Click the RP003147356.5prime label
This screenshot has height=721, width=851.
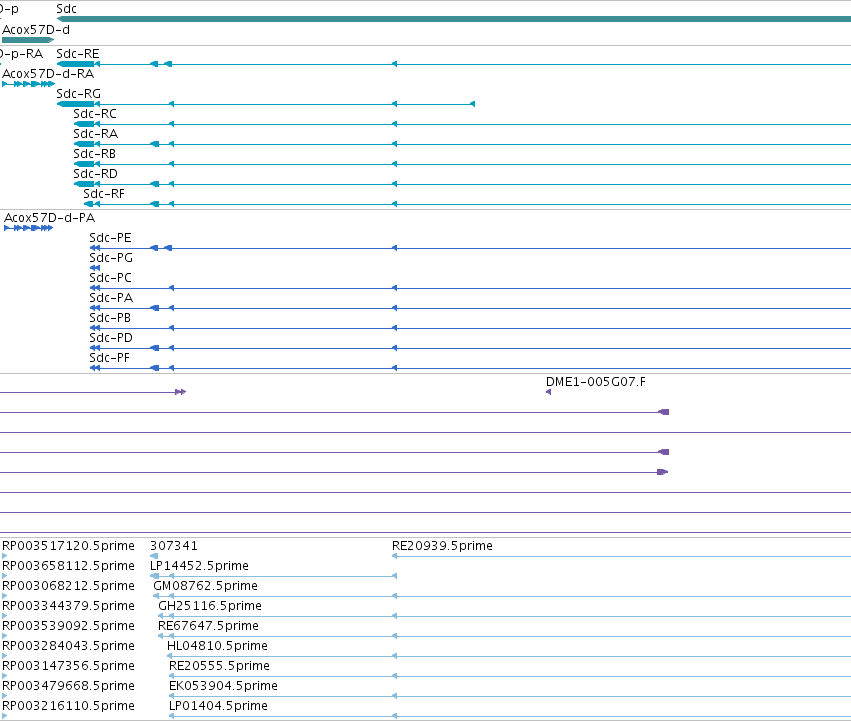(68, 666)
